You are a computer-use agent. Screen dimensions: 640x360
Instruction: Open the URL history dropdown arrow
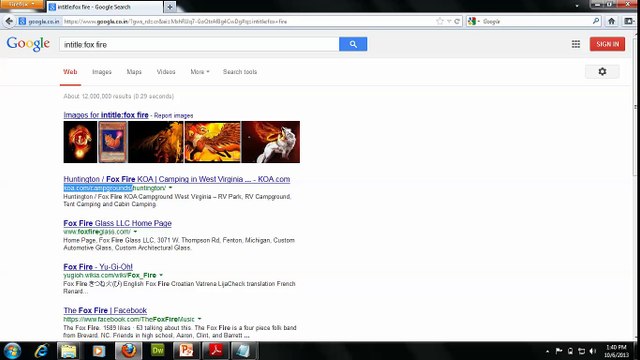click(449, 21)
